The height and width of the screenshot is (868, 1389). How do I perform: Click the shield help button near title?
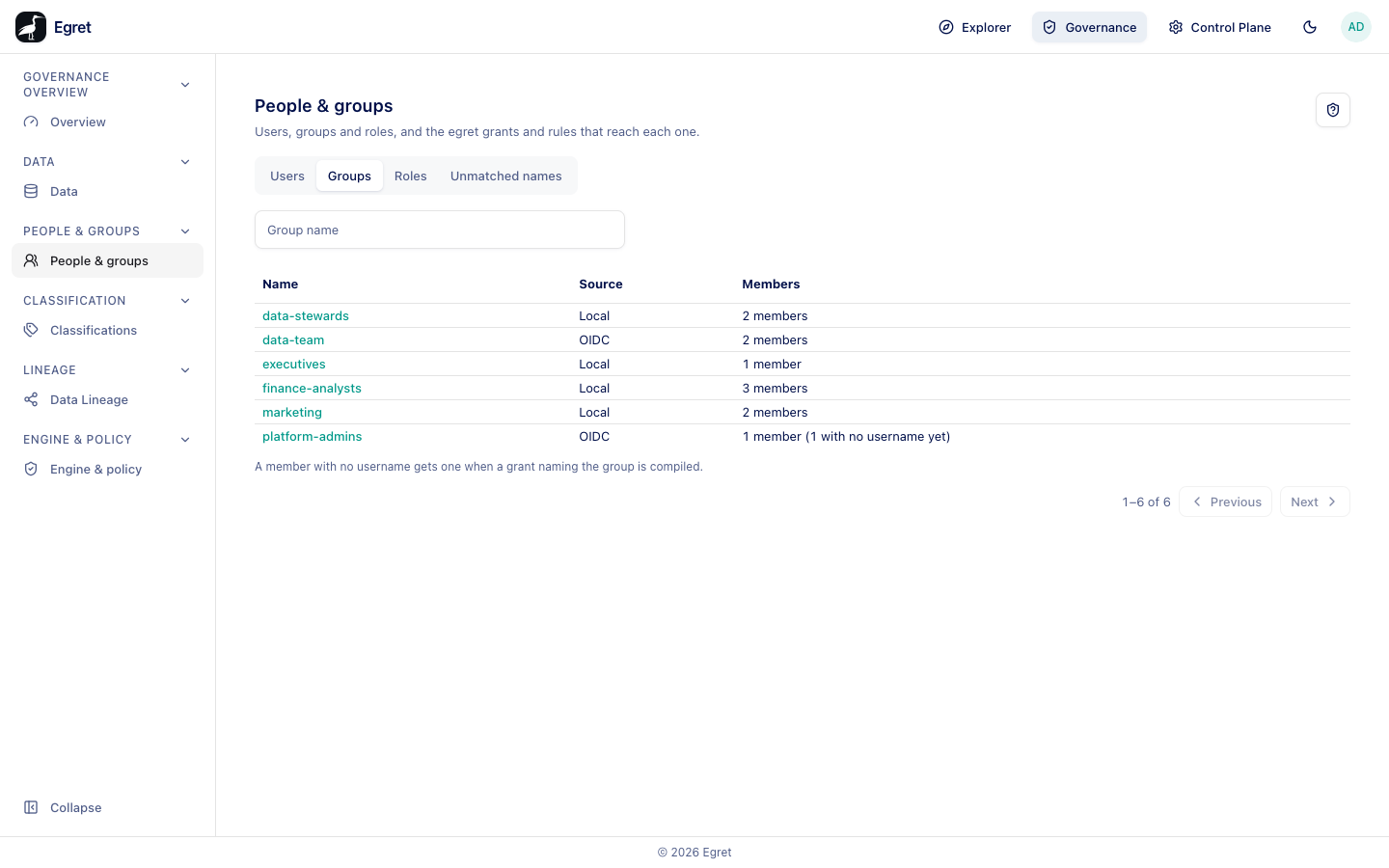[1333, 110]
